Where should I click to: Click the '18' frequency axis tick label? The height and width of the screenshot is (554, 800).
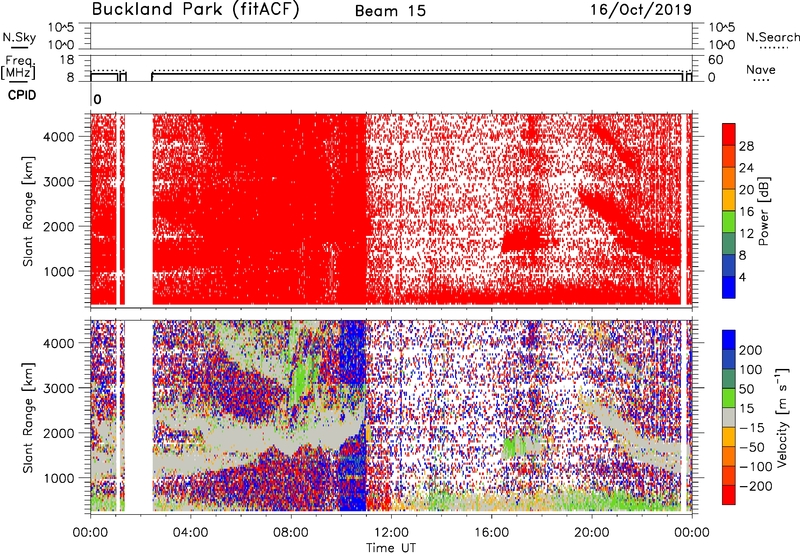tap(67, 60)
